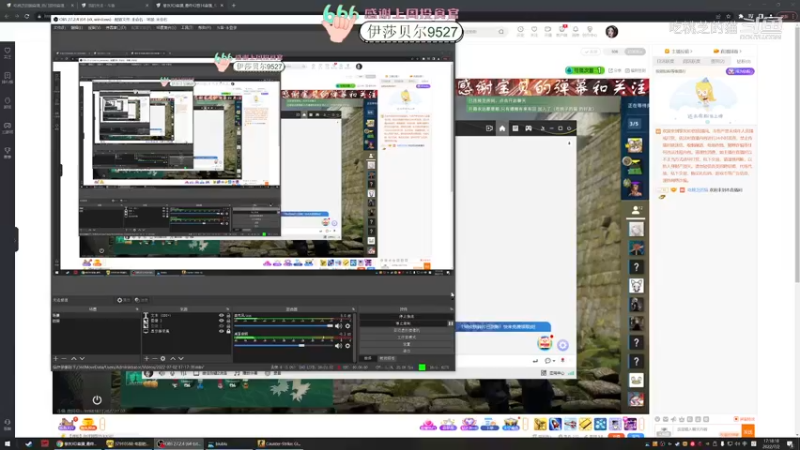Open the View menu in OBS

click(x=94, y=28)
